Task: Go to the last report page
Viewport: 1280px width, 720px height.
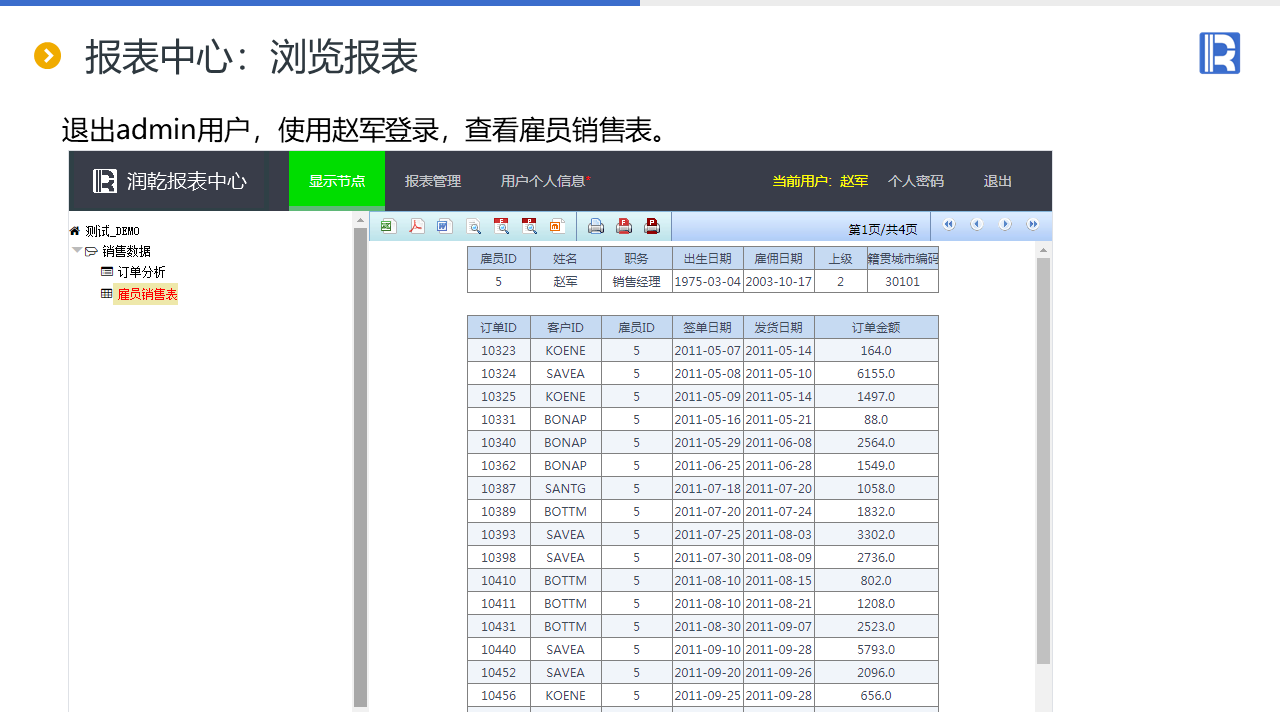Action: [1033, 225]
